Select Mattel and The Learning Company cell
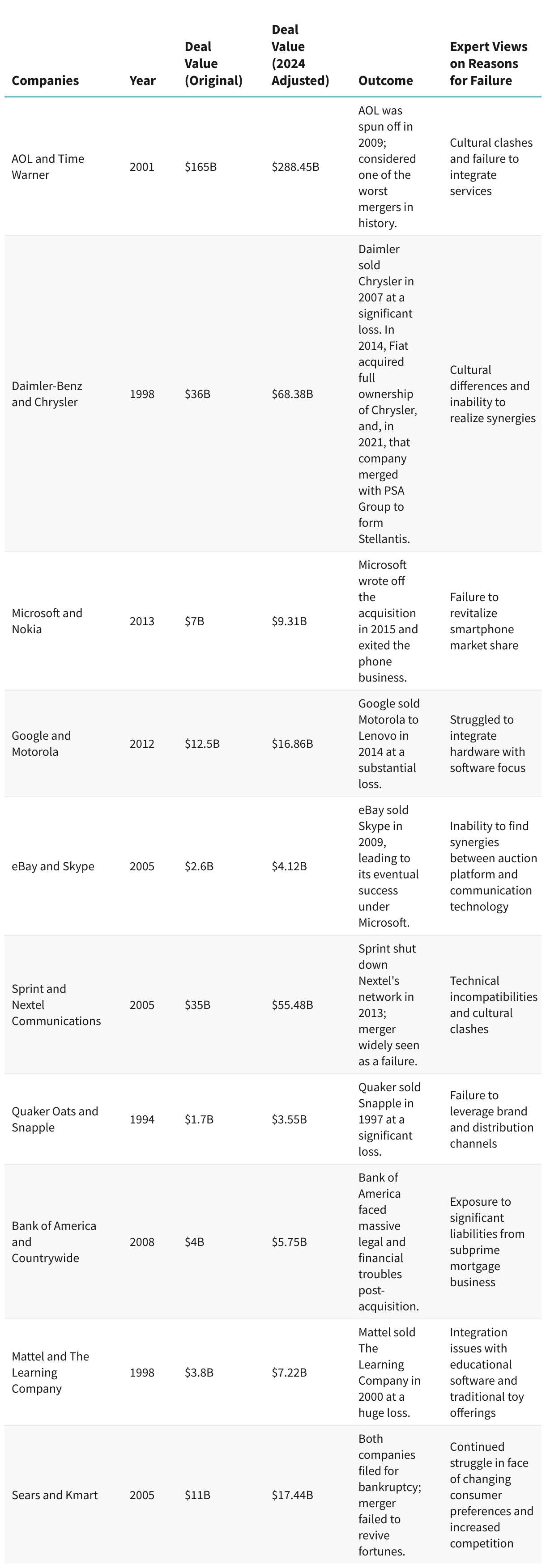This screenshot has width=546, height=1568. pyautogui.click(x=50, y=1373)
